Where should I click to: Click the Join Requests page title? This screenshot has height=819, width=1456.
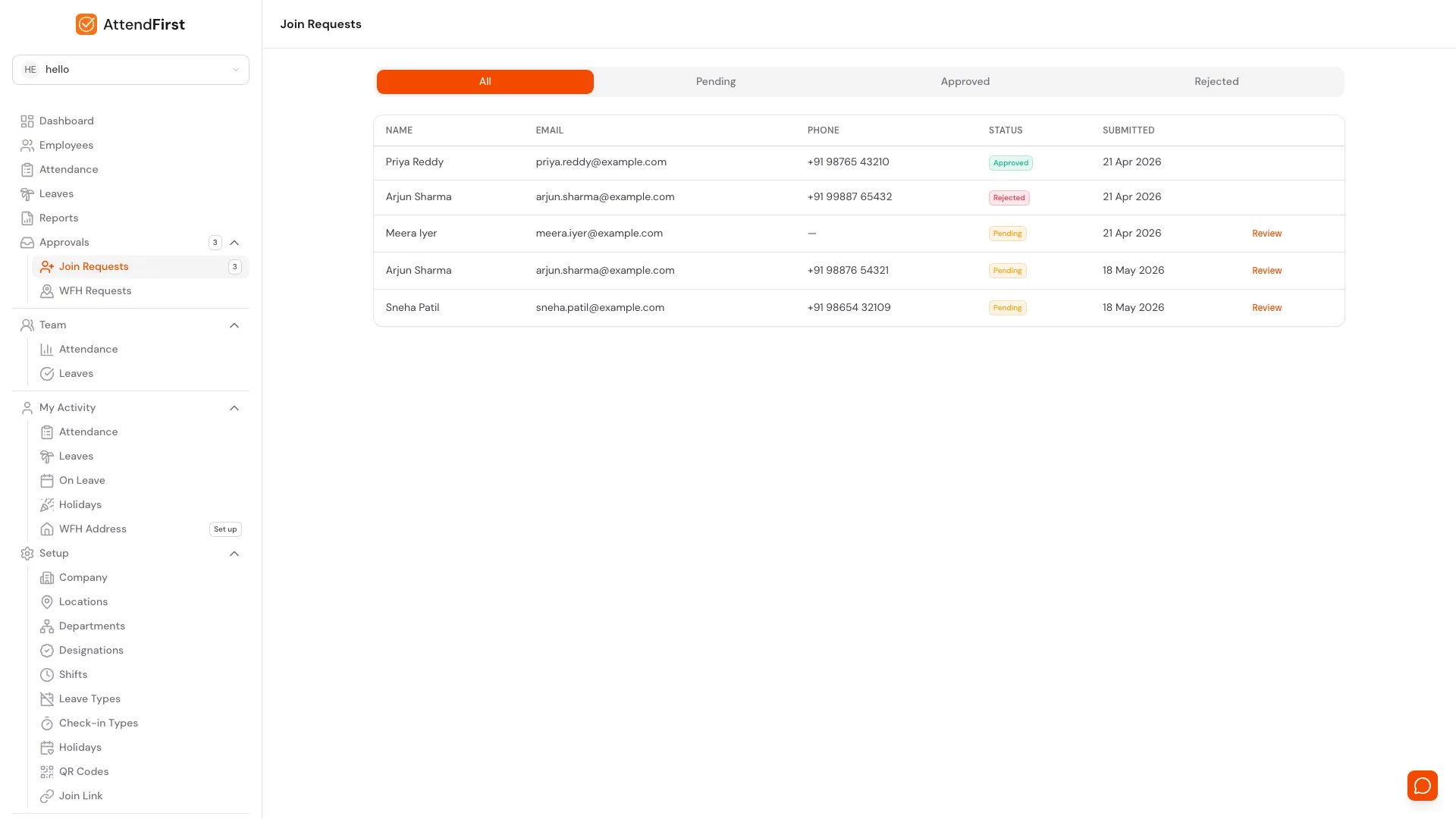point(321,24)
